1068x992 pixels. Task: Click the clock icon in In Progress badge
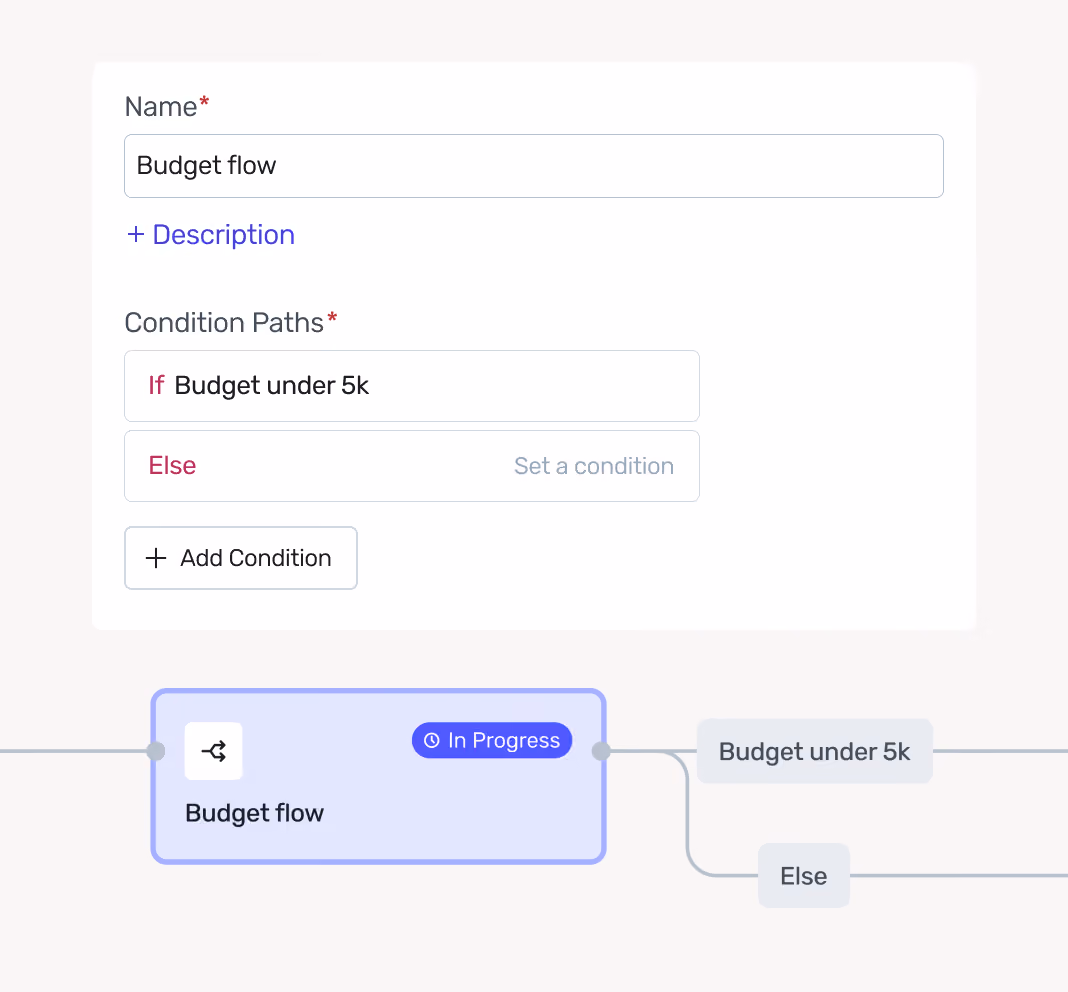[x=432, y=740]
